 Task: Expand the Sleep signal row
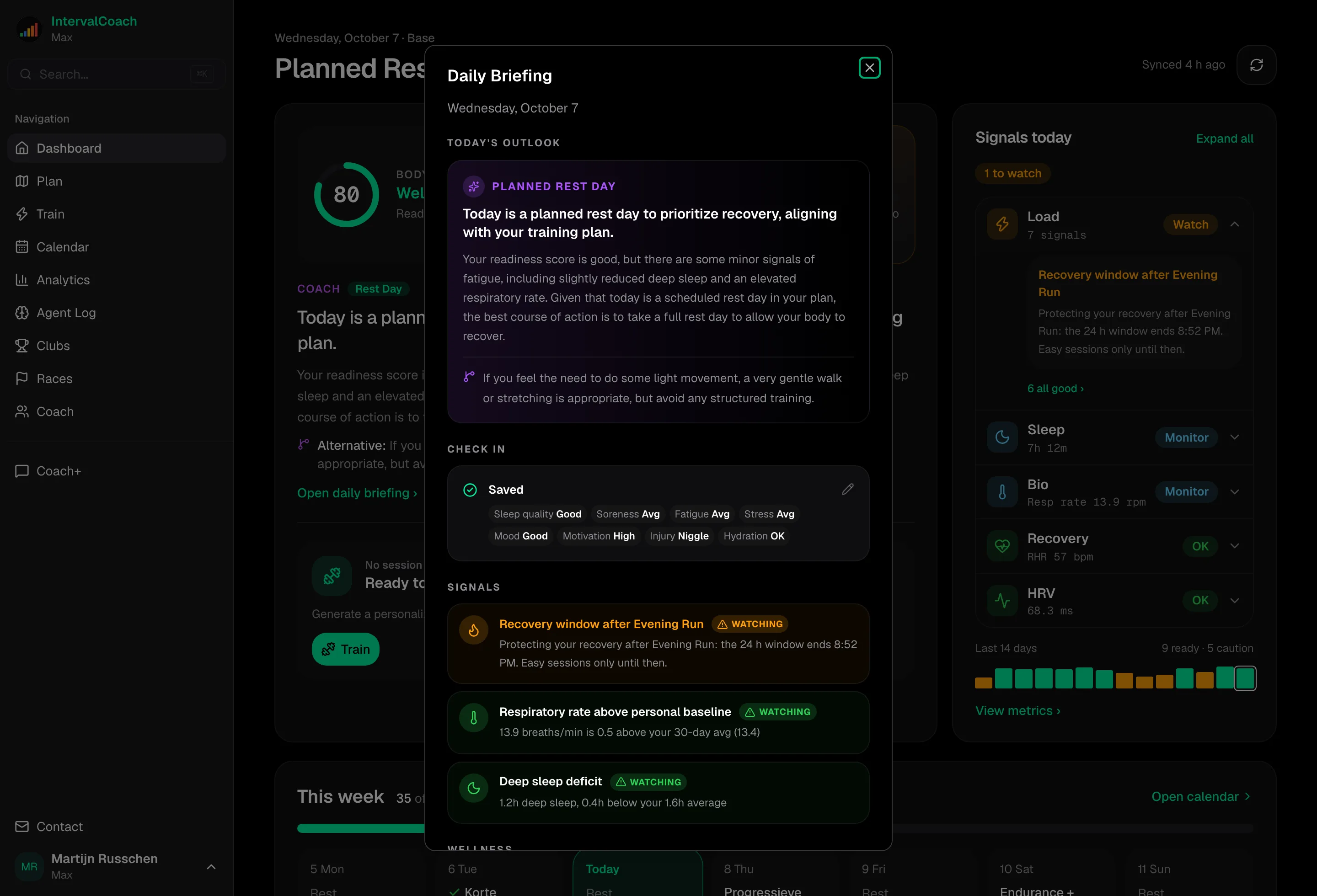click(1234, 437)
